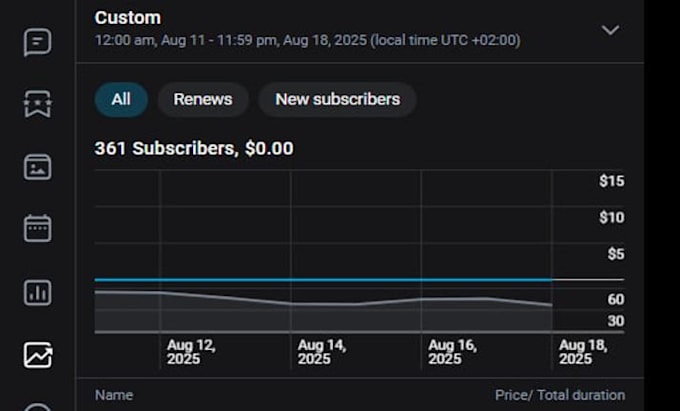Open the starred bookmark collections icon
Screen dimensions: 680x411
pos(37,104)
